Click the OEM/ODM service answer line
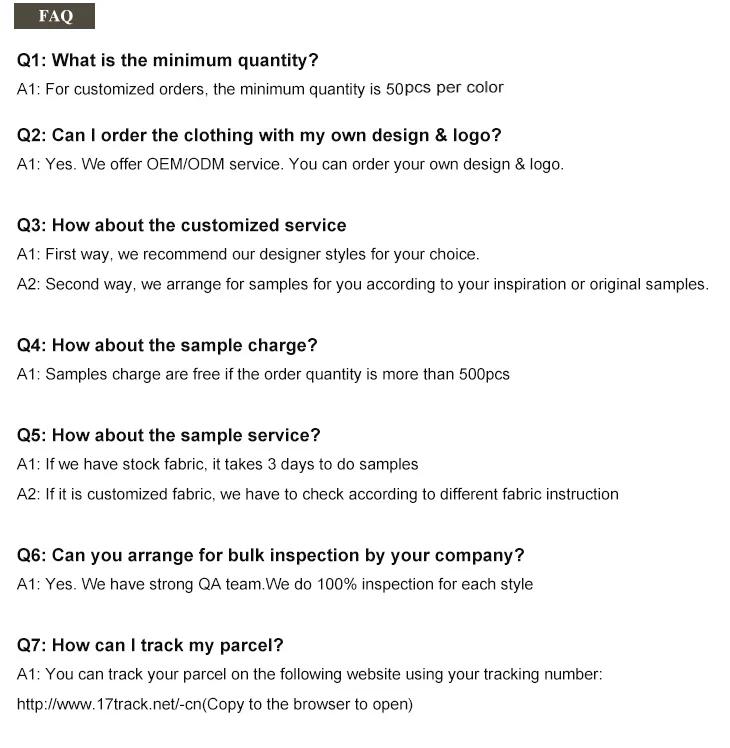 290,164
